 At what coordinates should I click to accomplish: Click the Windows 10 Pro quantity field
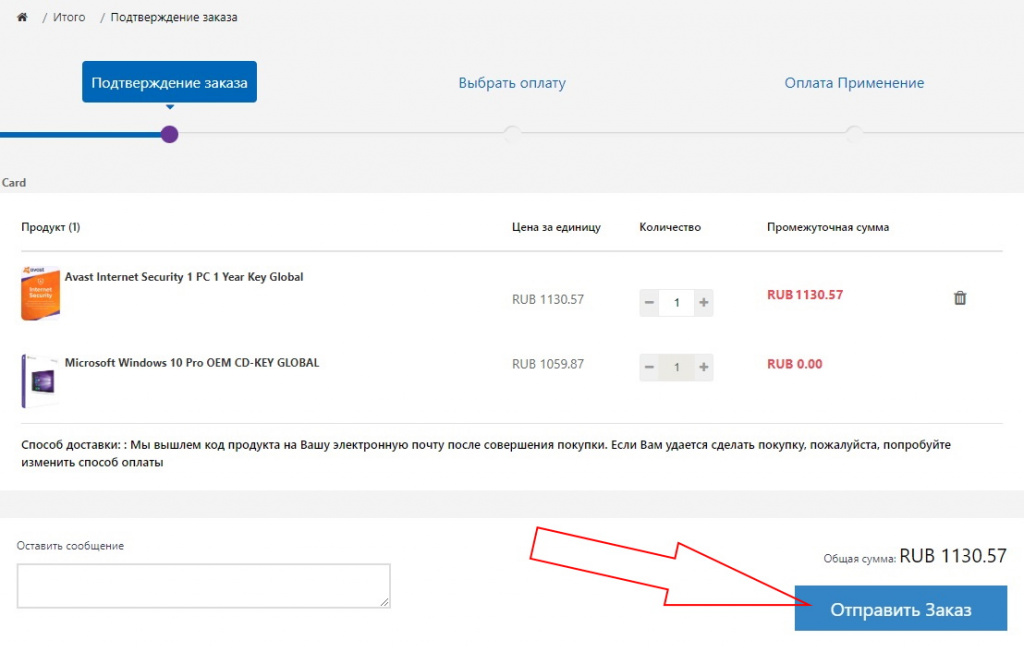[x=677, y=368]
